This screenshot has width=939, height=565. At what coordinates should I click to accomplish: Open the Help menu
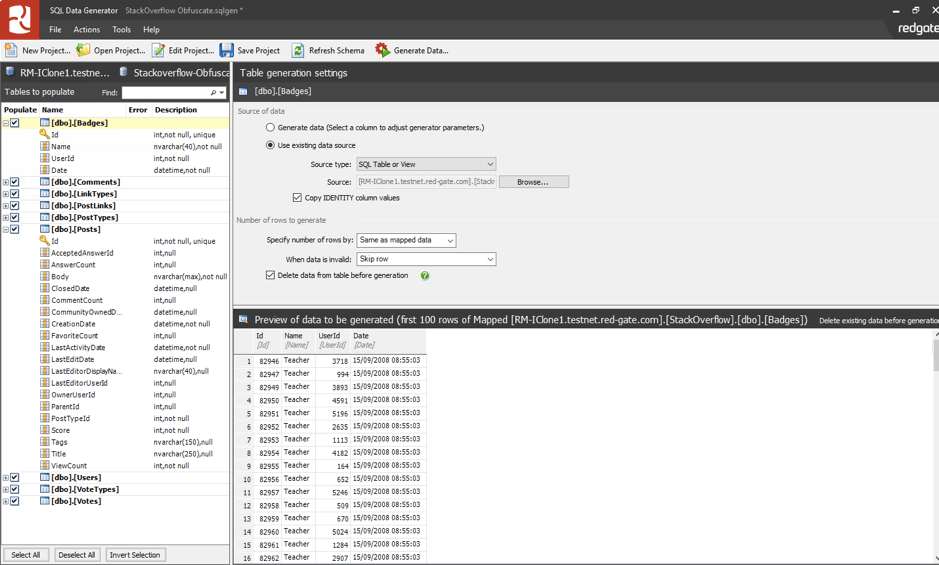point(152,29)
